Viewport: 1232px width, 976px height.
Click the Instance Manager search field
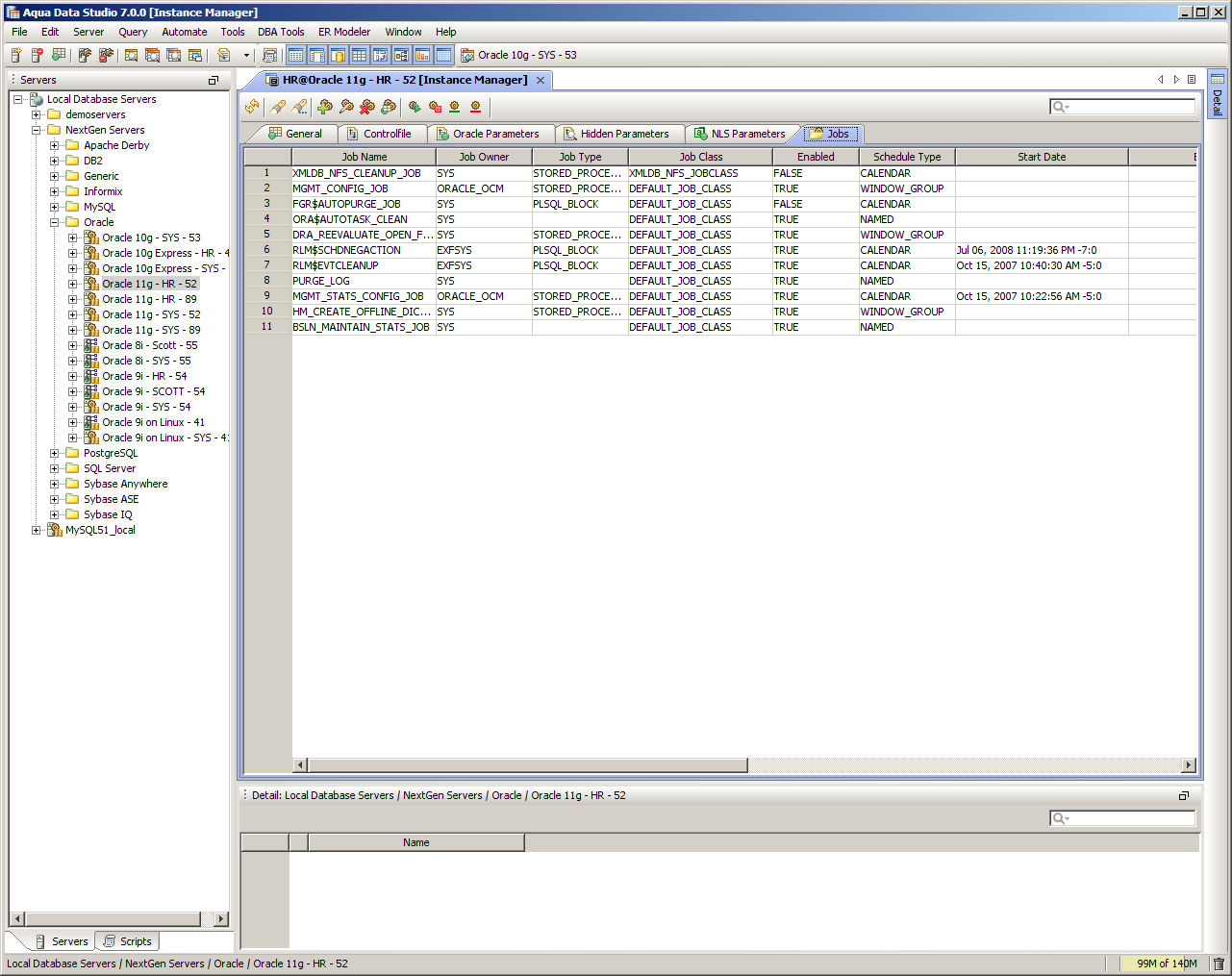point(1122,107)
